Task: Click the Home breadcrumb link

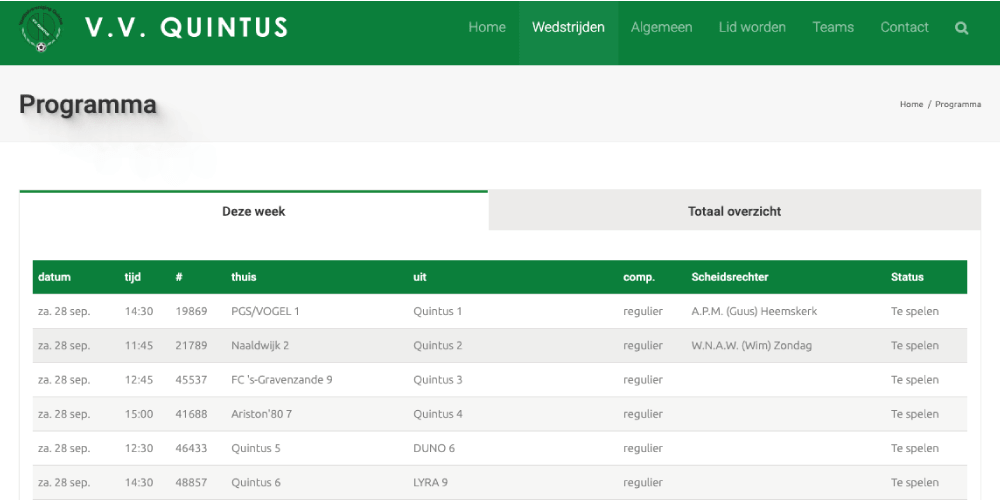Action: (x=911, y=104)
